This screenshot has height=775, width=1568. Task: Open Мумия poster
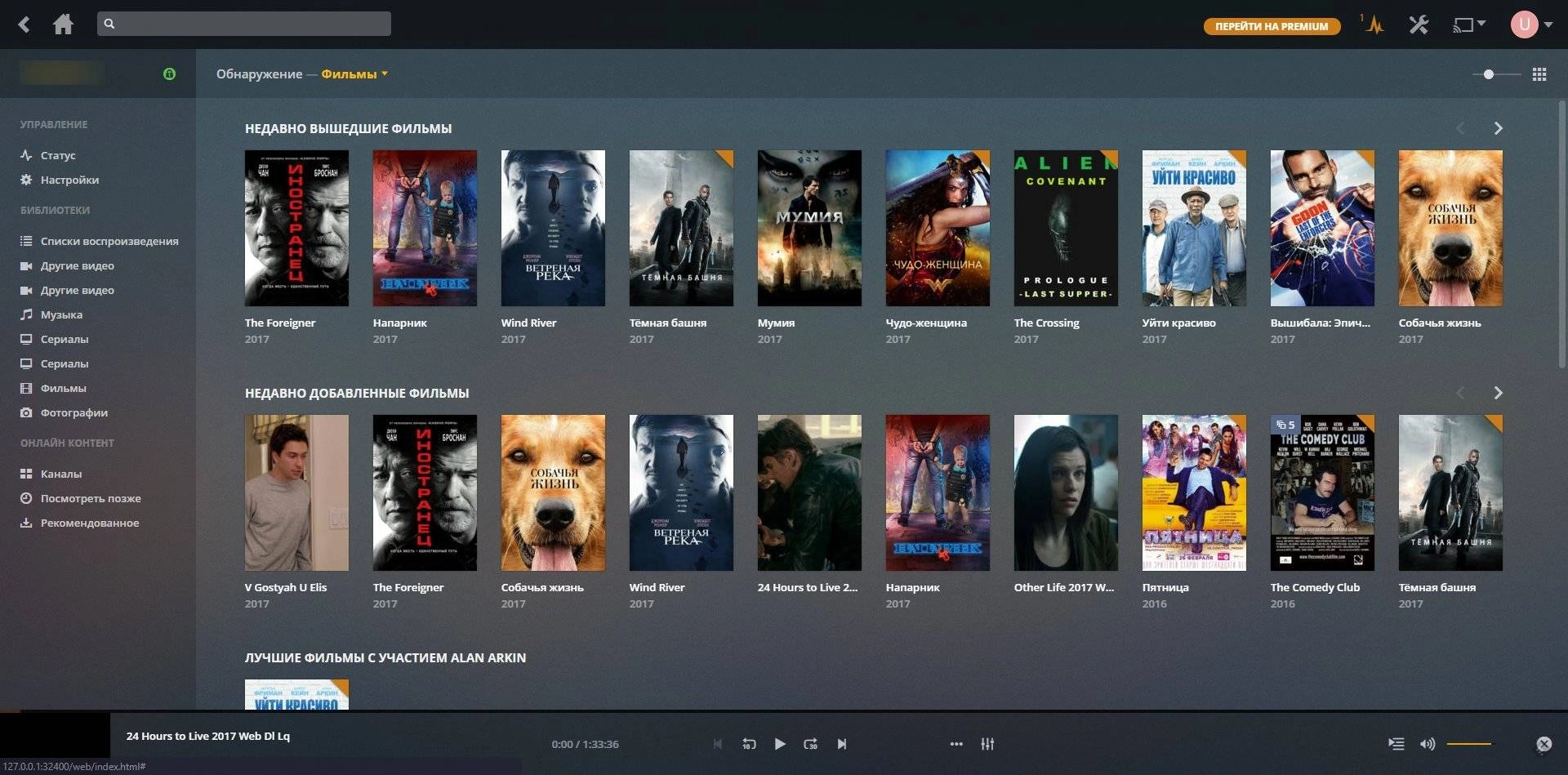tap(809, 228)
